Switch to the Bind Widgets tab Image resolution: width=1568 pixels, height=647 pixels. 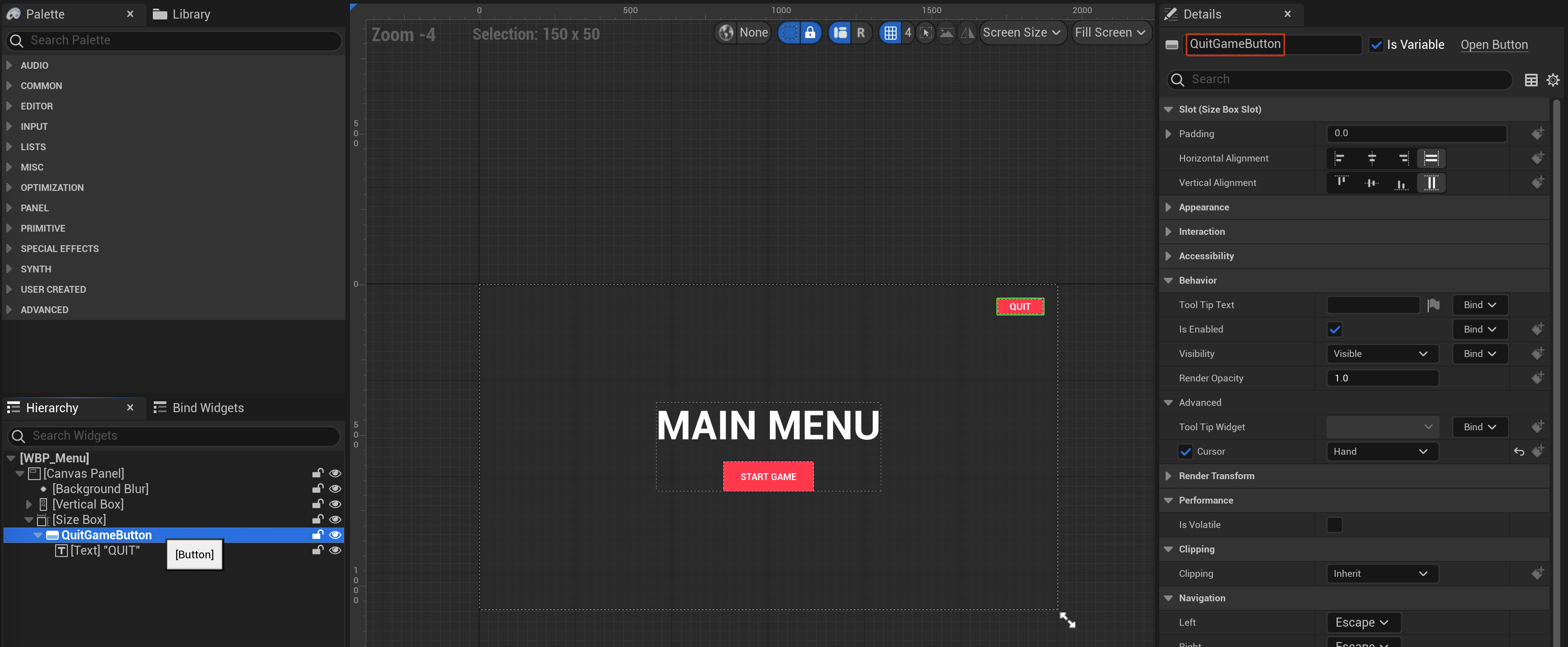(x=198, y=408)
